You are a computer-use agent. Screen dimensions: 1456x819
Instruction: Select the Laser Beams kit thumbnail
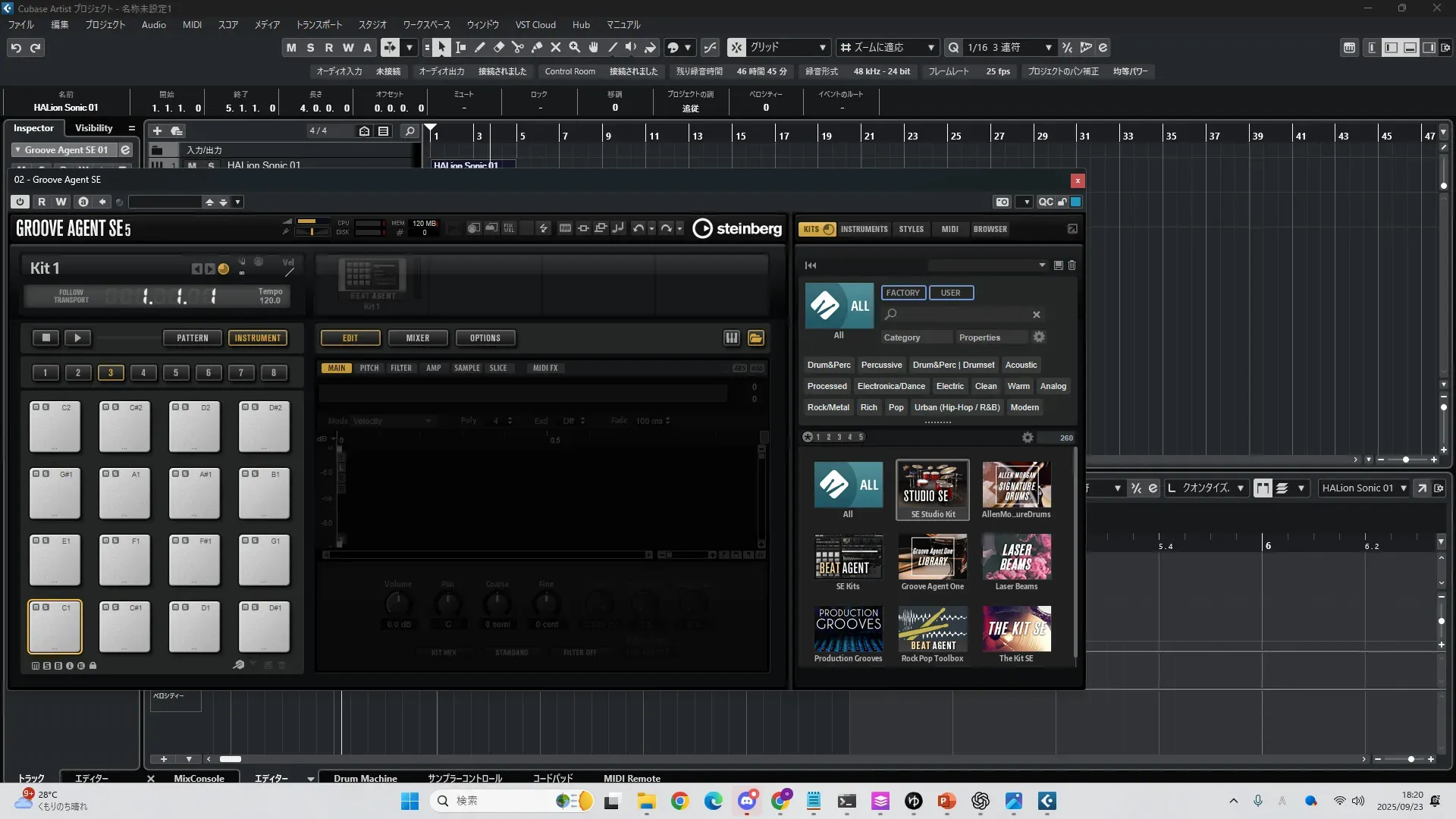pos(1016,557)
